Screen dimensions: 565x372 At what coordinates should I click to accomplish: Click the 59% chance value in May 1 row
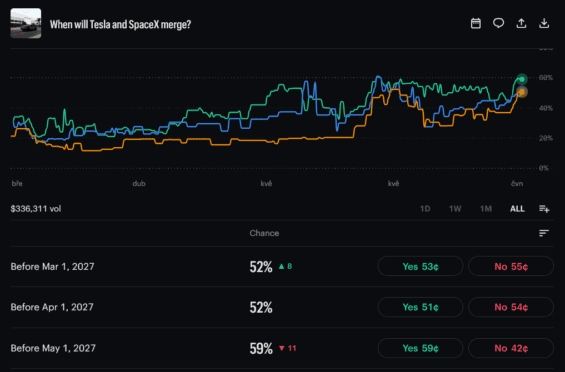point(261,349)
